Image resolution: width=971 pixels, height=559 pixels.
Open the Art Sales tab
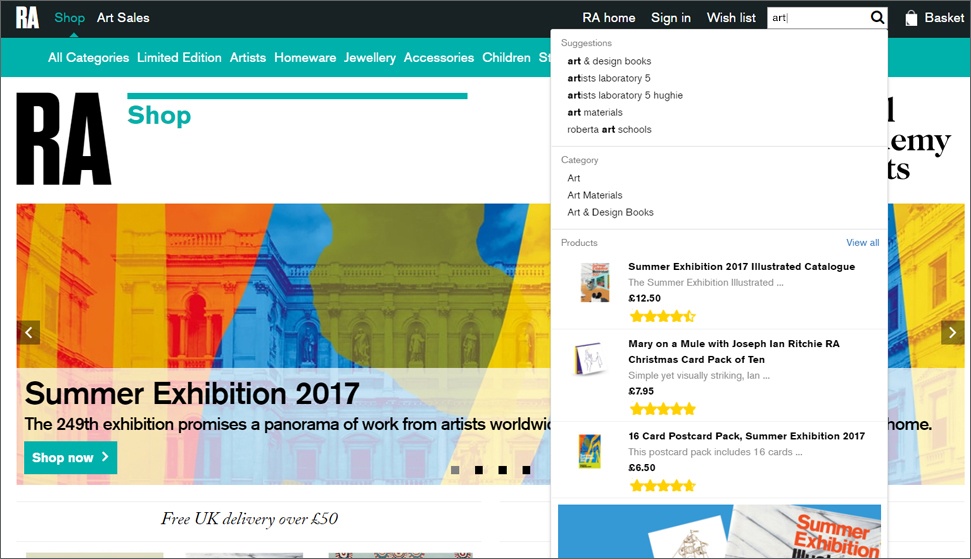123,18
